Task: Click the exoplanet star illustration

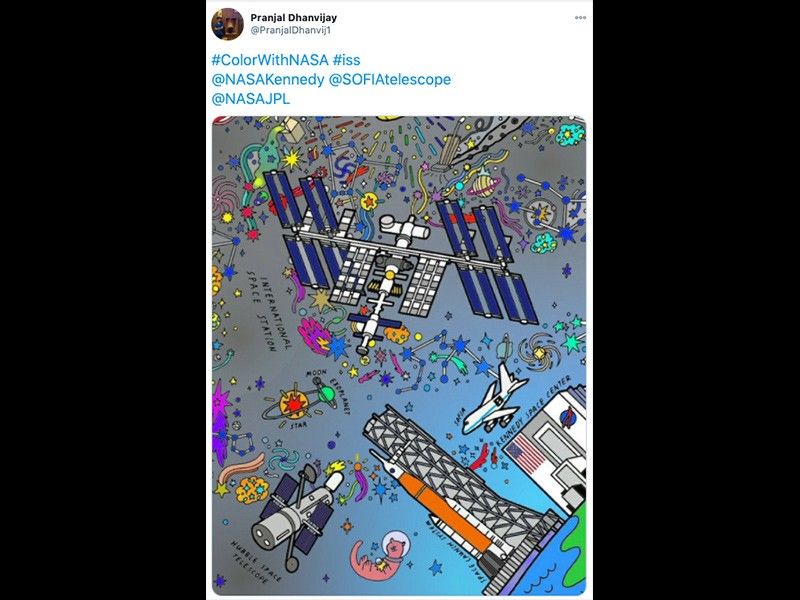Action: pos(294,404)
